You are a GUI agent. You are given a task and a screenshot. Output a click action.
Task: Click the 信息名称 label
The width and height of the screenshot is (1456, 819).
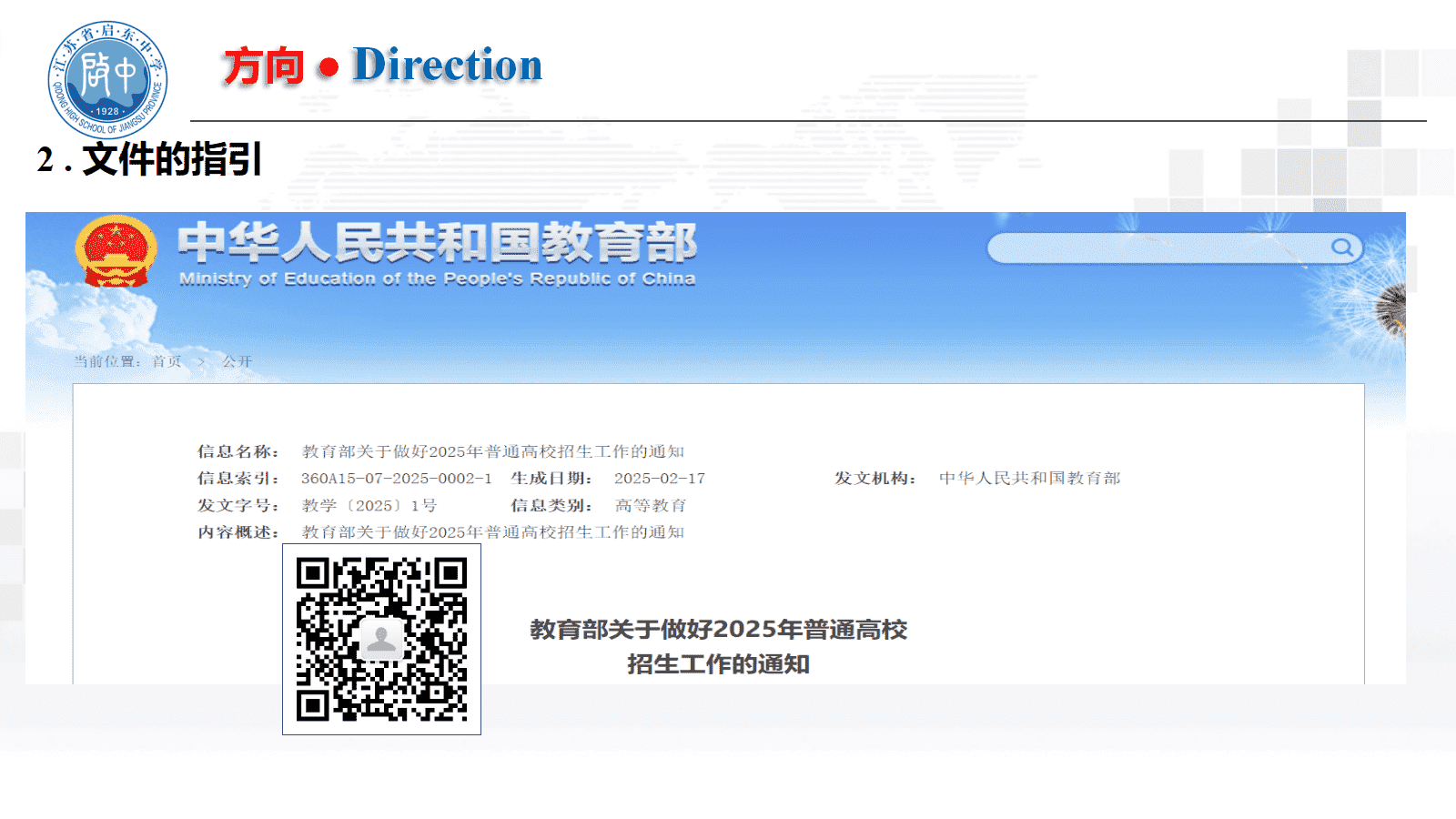click(x=238, y=451)
